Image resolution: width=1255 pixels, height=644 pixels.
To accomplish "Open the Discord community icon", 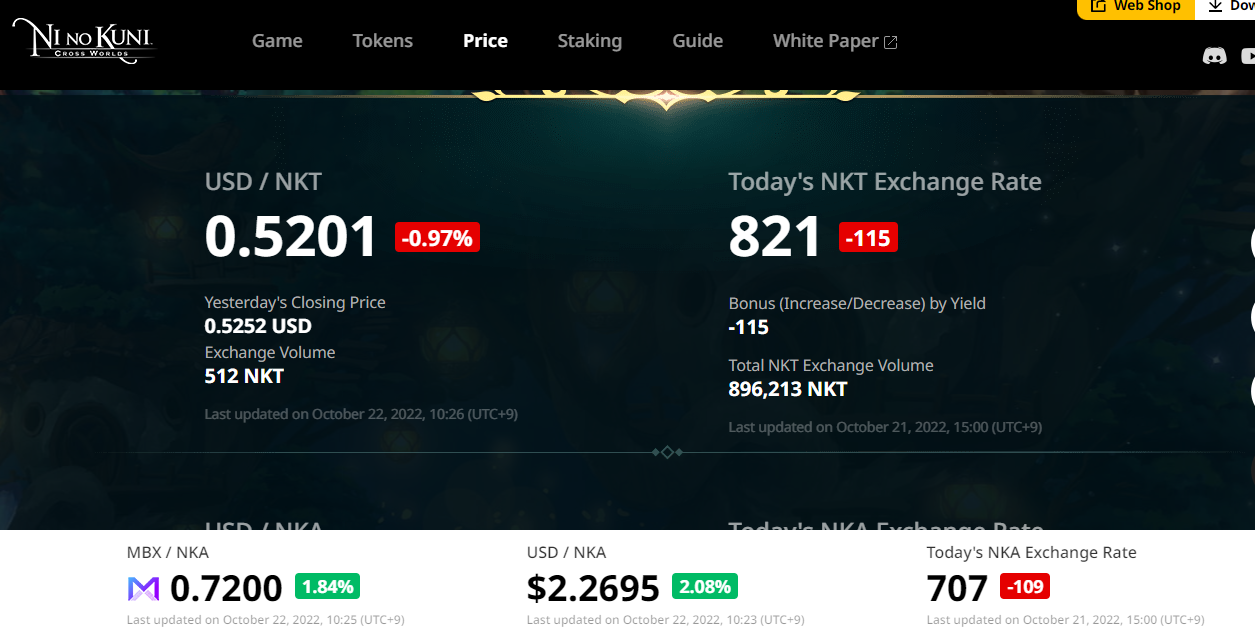I will [x=1214, y=56].
